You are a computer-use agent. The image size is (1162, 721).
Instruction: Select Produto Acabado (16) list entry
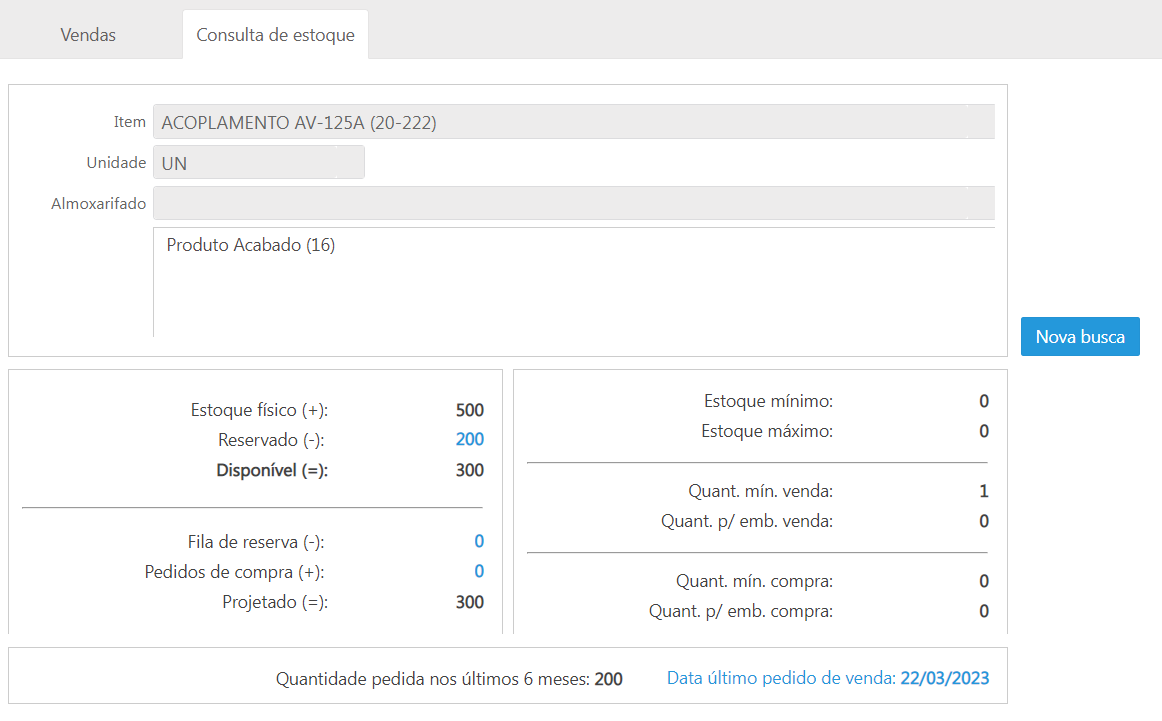coord(250,245)
